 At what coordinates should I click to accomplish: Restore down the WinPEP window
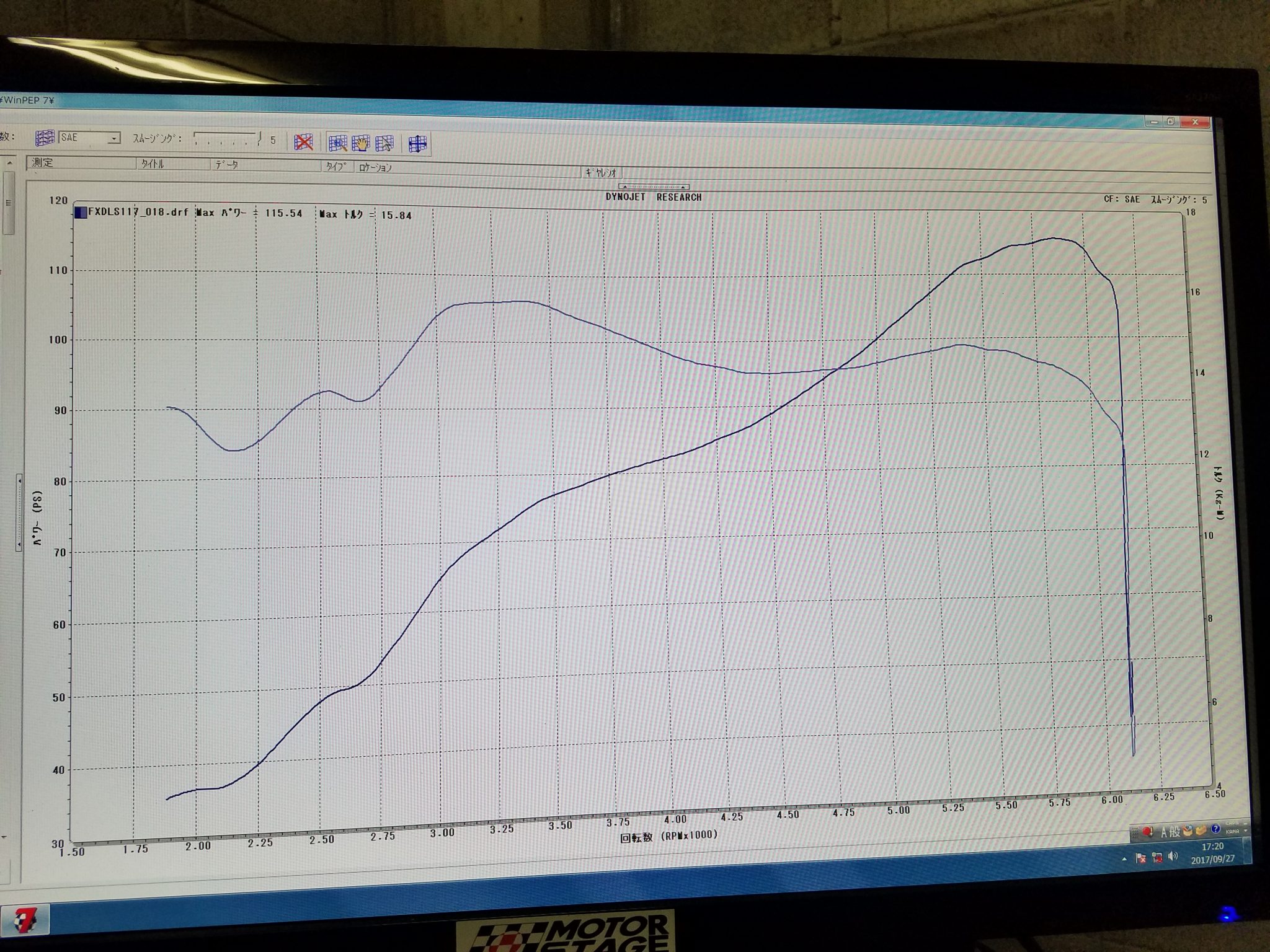[x=1170, y=121]
